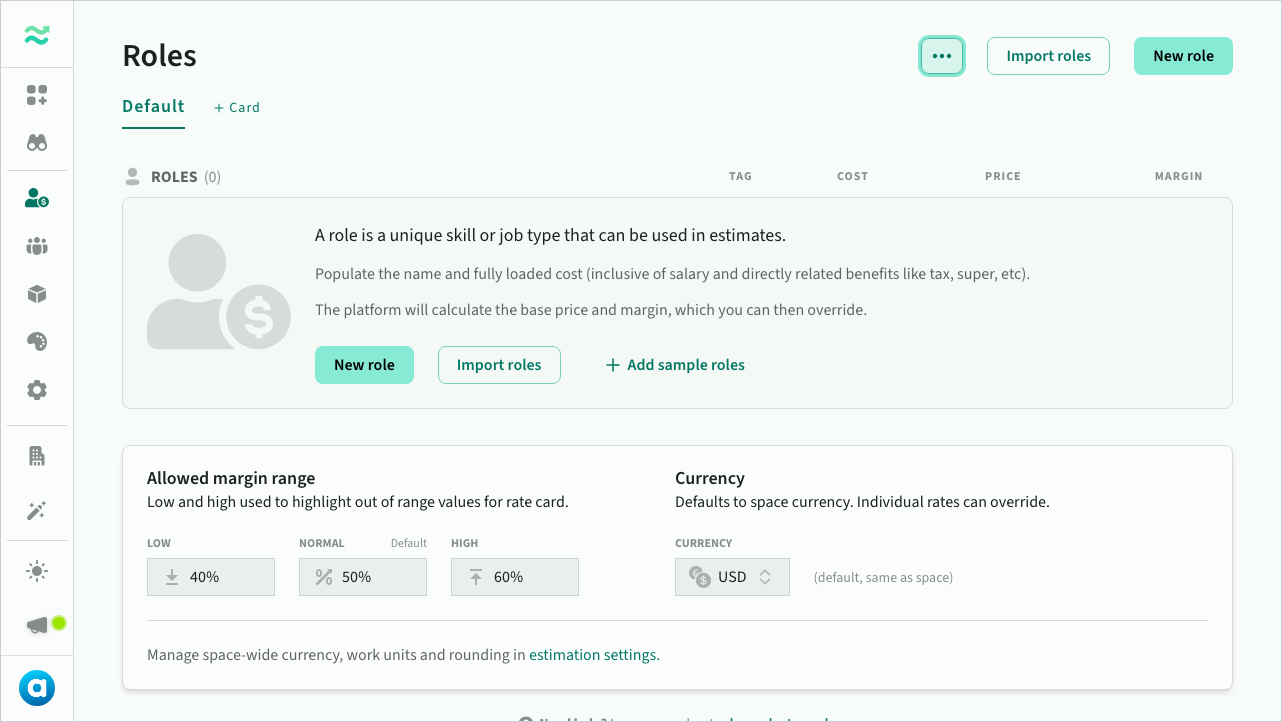Open the settings gear icon in sidebar
Screen dimensions: 1282x722
37,390
